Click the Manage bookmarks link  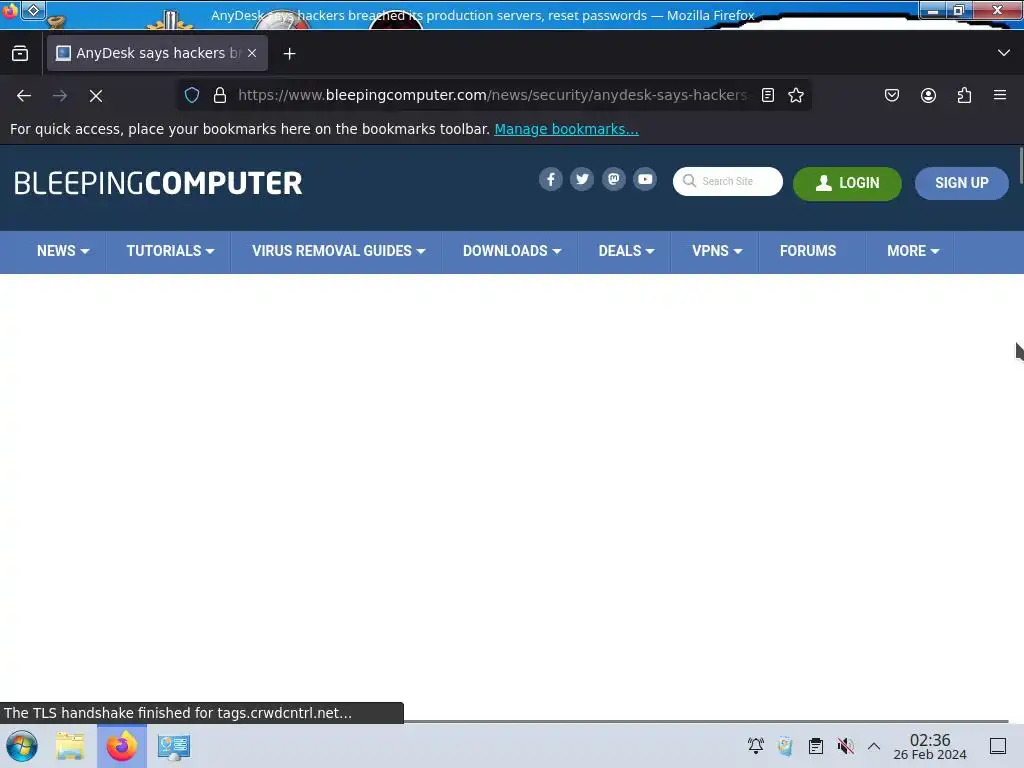[566, 129]
